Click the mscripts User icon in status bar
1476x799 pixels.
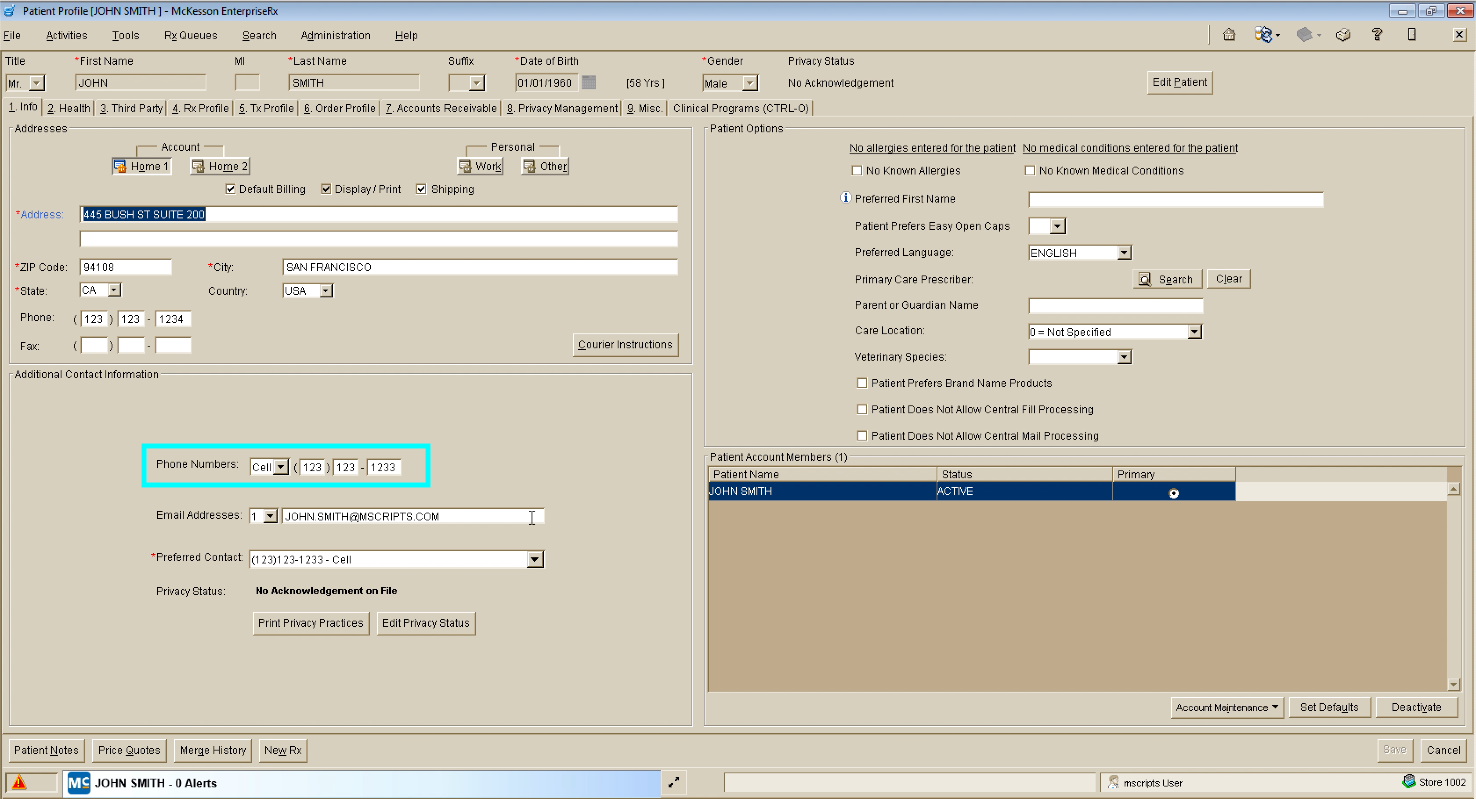tap(1114, 783)
